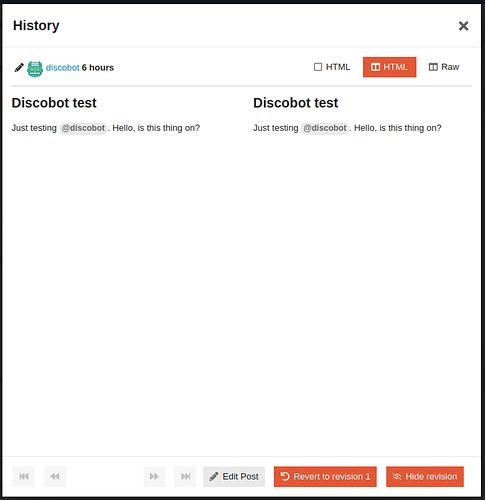
Task: Click the left Discobot test heading
Action: pyautogui.click(x=54, y=103)
